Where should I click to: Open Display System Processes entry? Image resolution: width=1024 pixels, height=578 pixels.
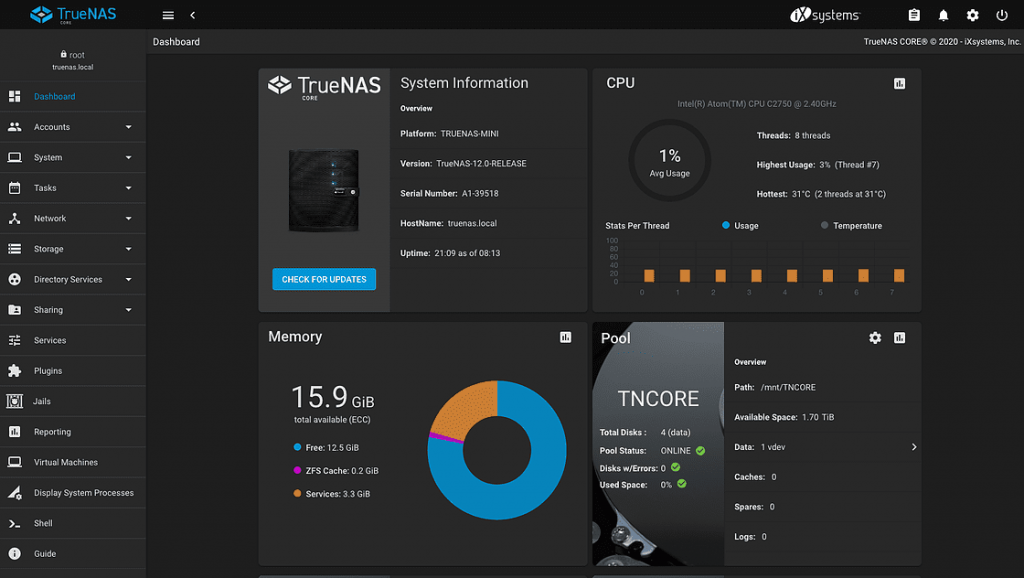coord(72,492)
